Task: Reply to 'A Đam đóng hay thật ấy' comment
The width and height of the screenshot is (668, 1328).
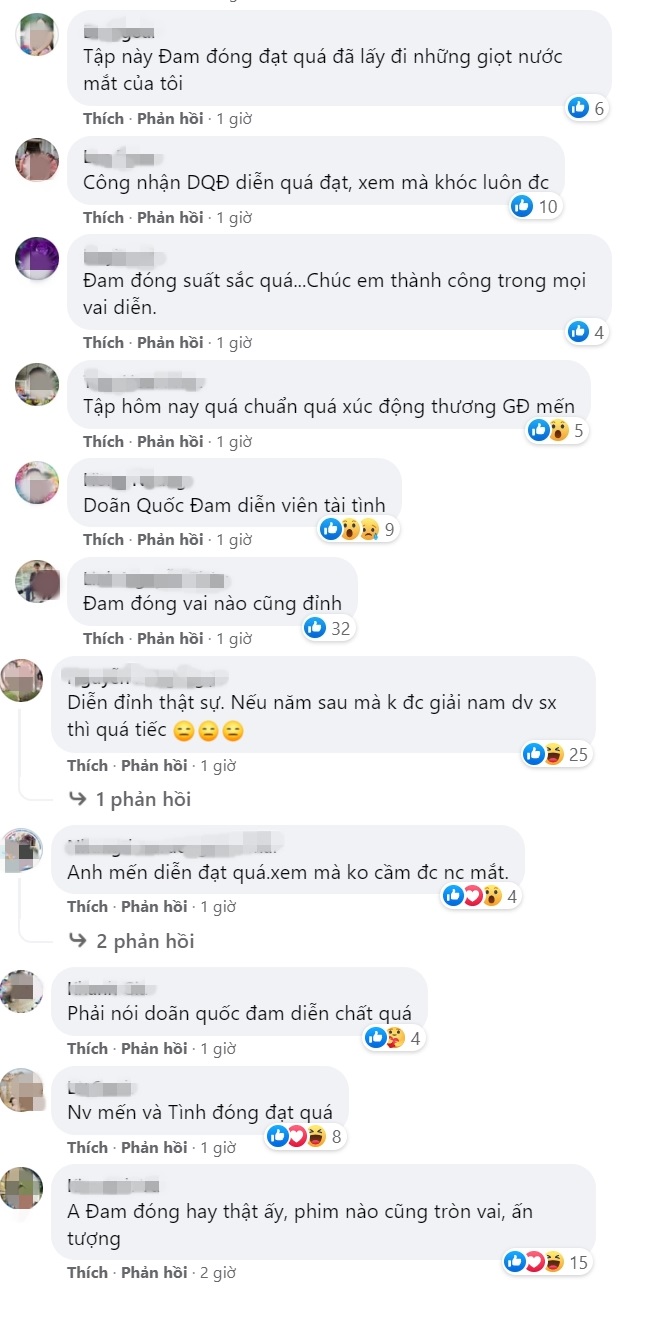Action: click(154, 1273)
